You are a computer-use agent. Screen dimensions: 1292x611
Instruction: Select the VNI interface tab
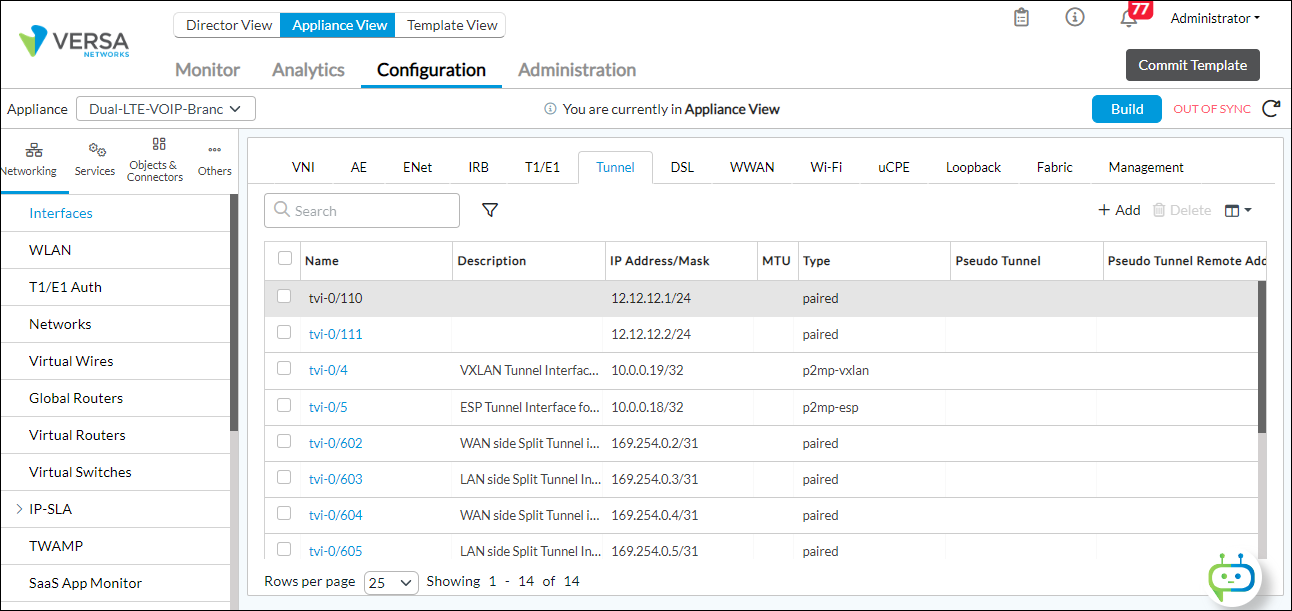tap(303, 167)
